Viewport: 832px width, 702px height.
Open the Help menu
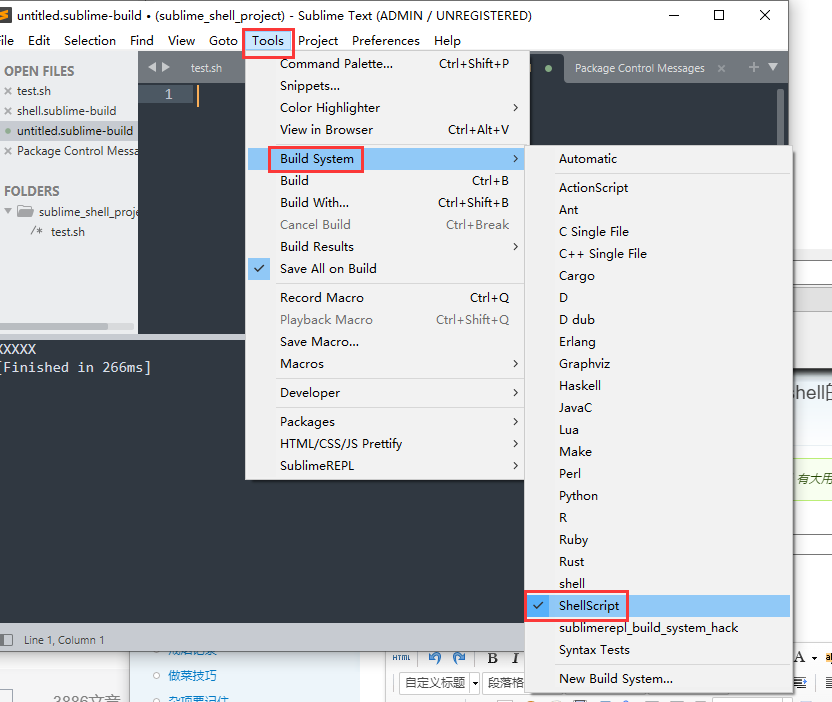pyautogui.click(x=447, y=41)
